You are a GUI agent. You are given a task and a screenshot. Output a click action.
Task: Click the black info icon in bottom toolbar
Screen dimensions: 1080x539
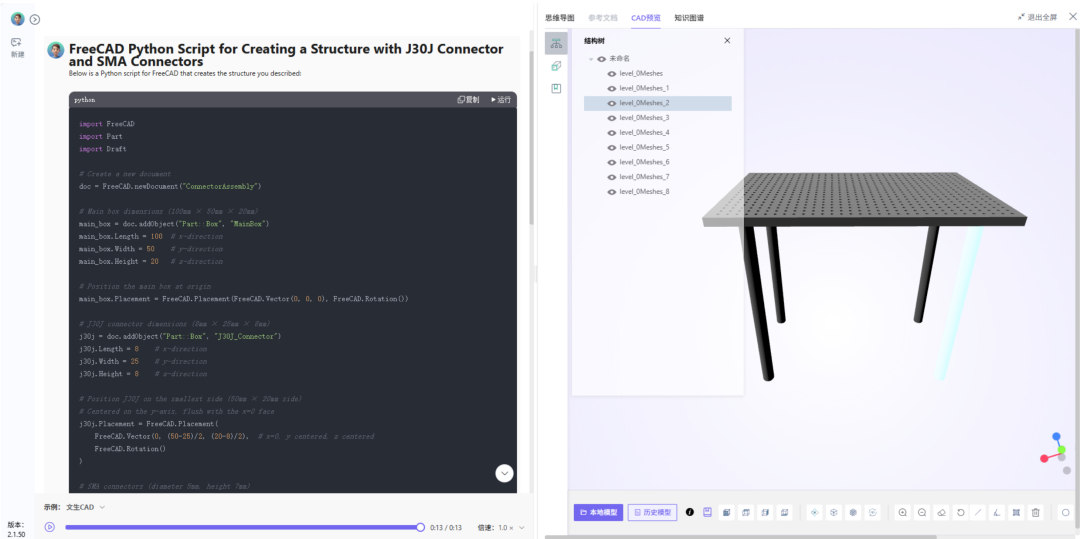(x=689, y=512)
